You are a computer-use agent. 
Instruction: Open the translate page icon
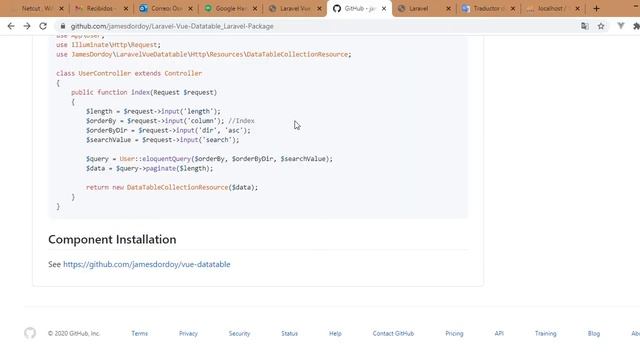pyautogui.click(x=584, y=26)
